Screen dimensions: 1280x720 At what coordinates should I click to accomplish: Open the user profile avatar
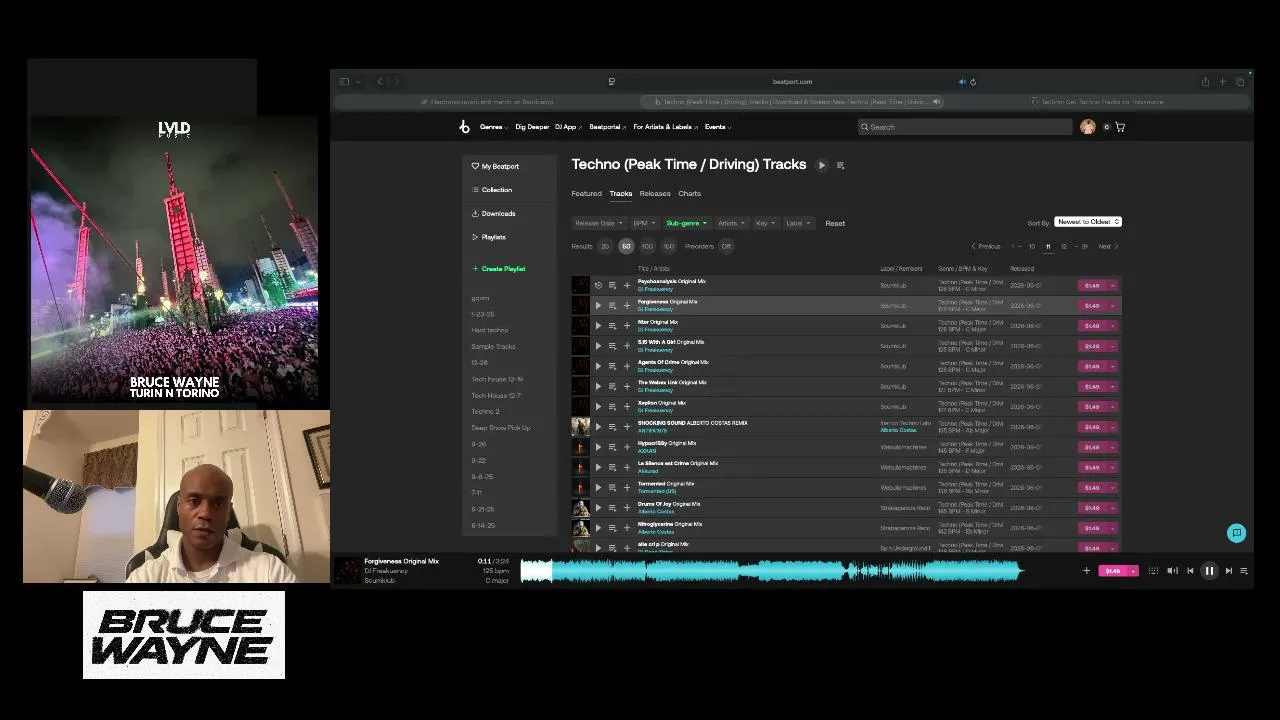[x=1088, y=127]
